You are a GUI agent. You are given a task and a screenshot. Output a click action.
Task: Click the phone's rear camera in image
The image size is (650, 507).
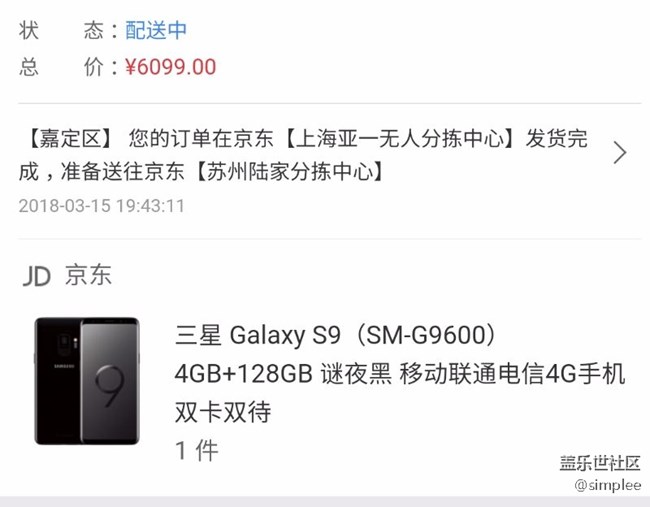64,342
